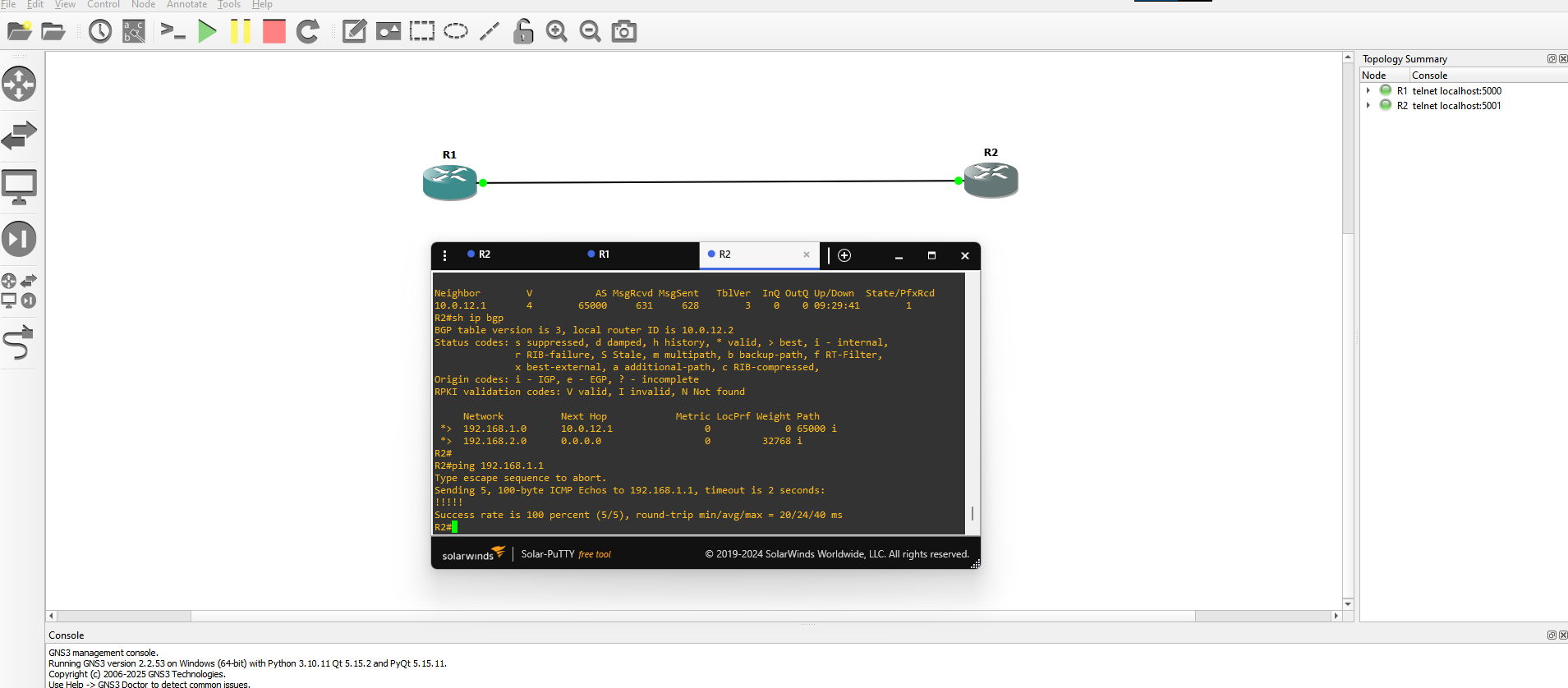Viewport: 1568px width, 688px height.
Task: Start all nodes with green play icon
Action: (x=207, y=31)
